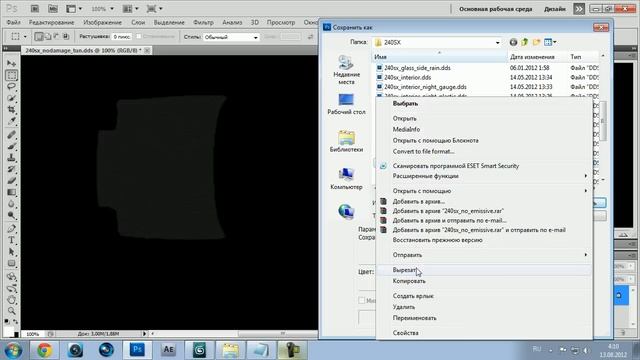640x360 pixels.
Task: Select the Gradient tool
Action: pos(11,192)
